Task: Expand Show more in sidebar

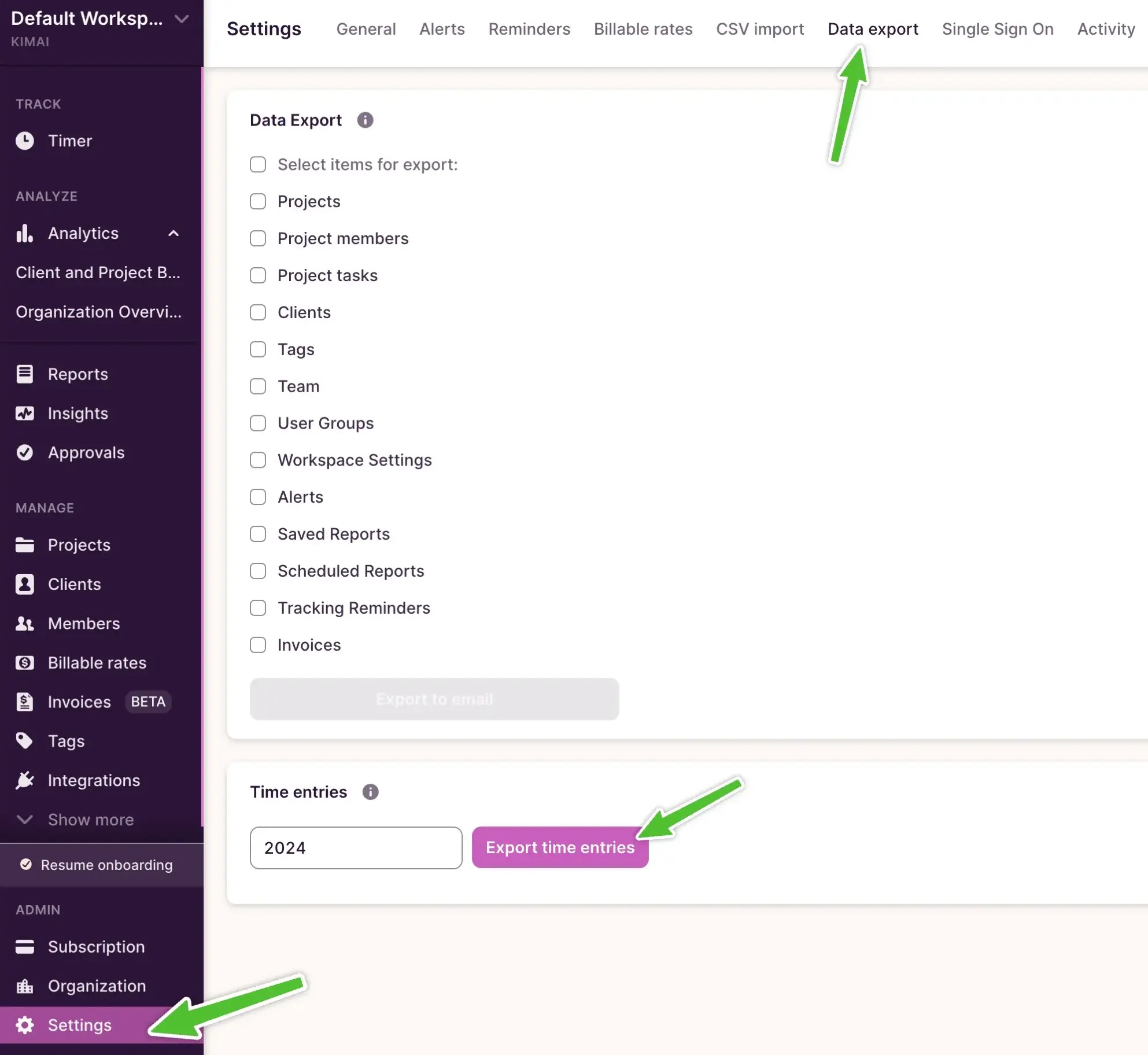Action: [x=90, y=820]
